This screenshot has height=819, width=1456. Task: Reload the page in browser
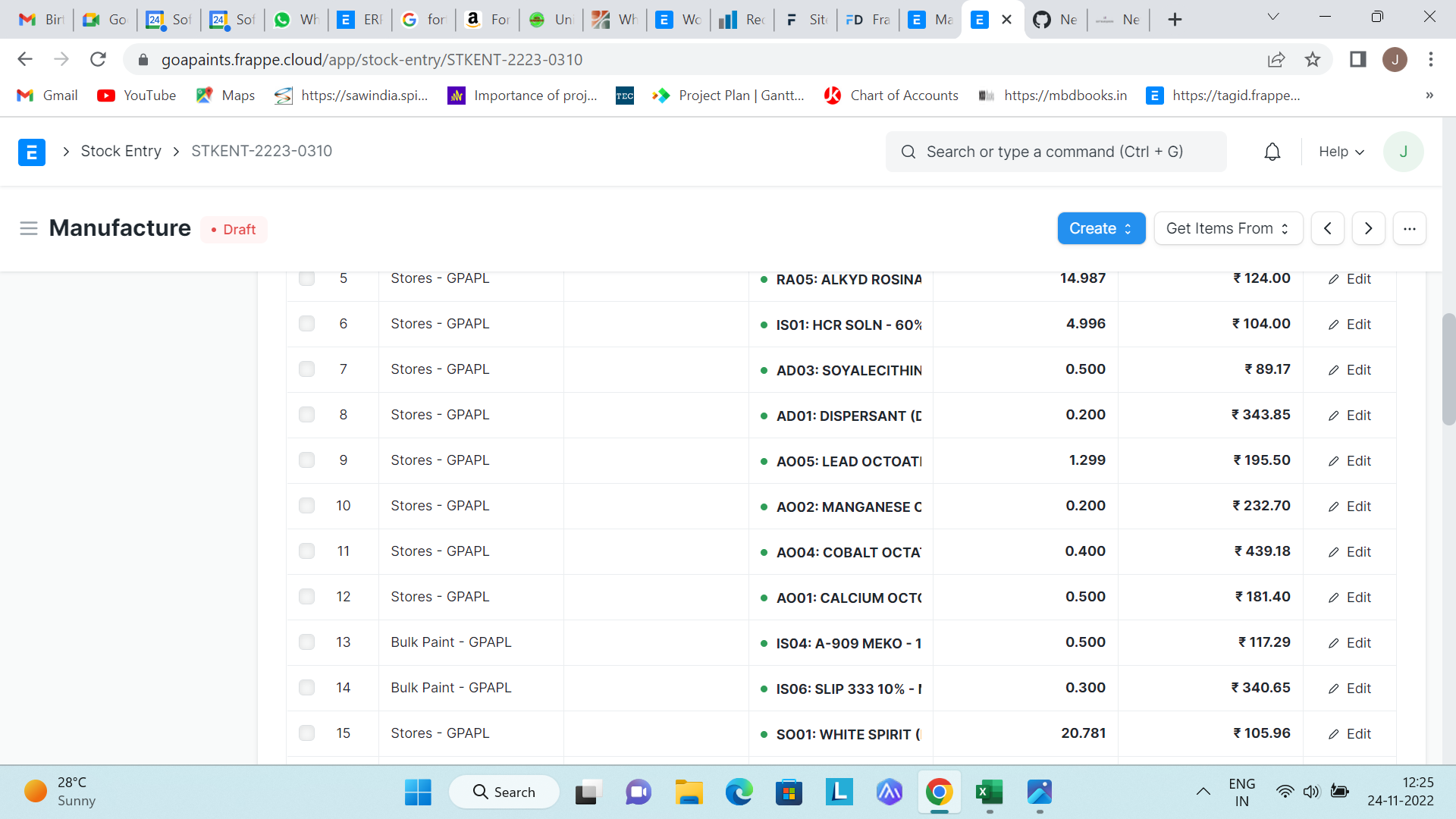pyautogui.click(x=98, y=59)
